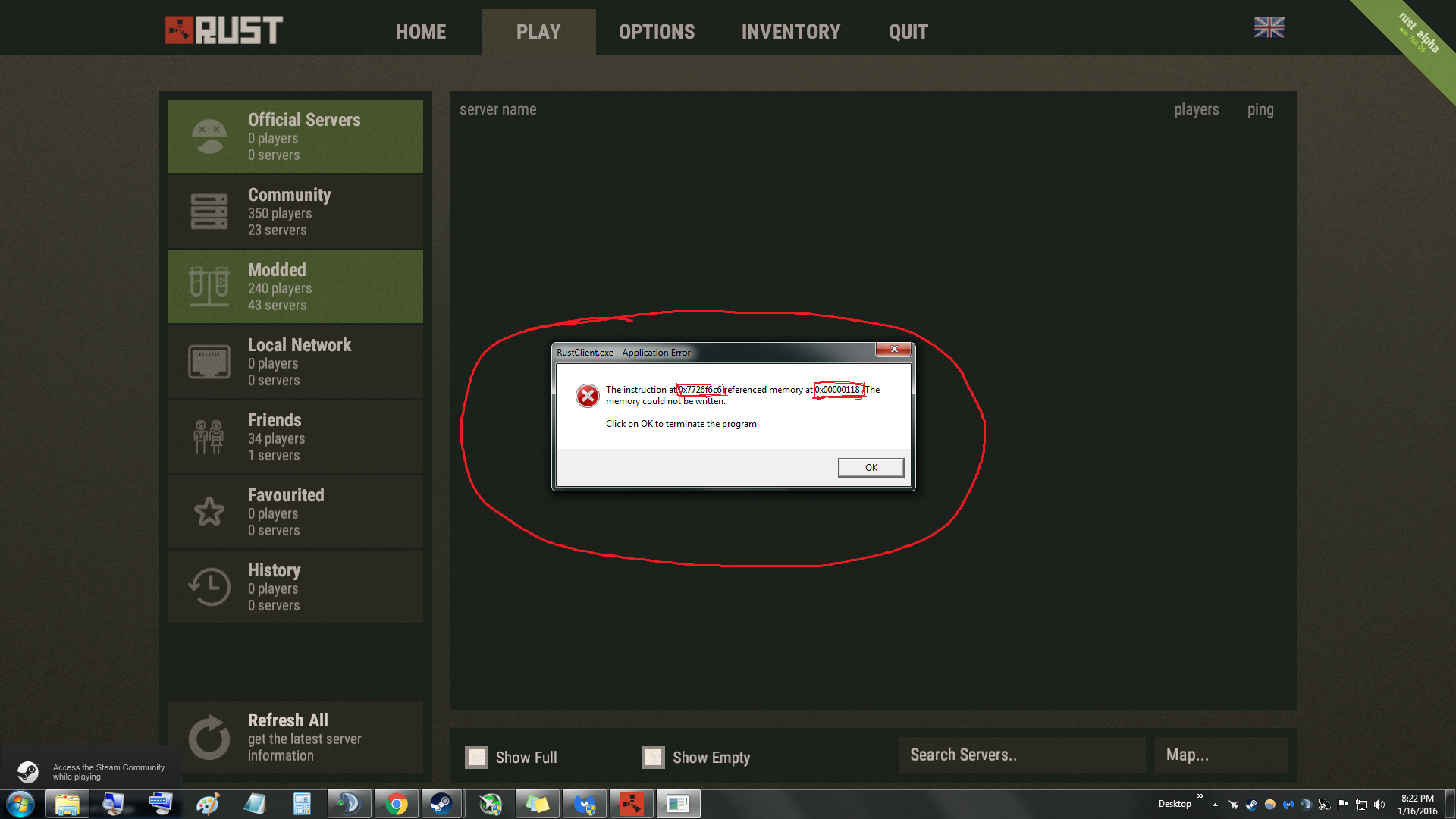Click the Show desktop strip
1456x819 pixels.
click(x=1450, y=804)
